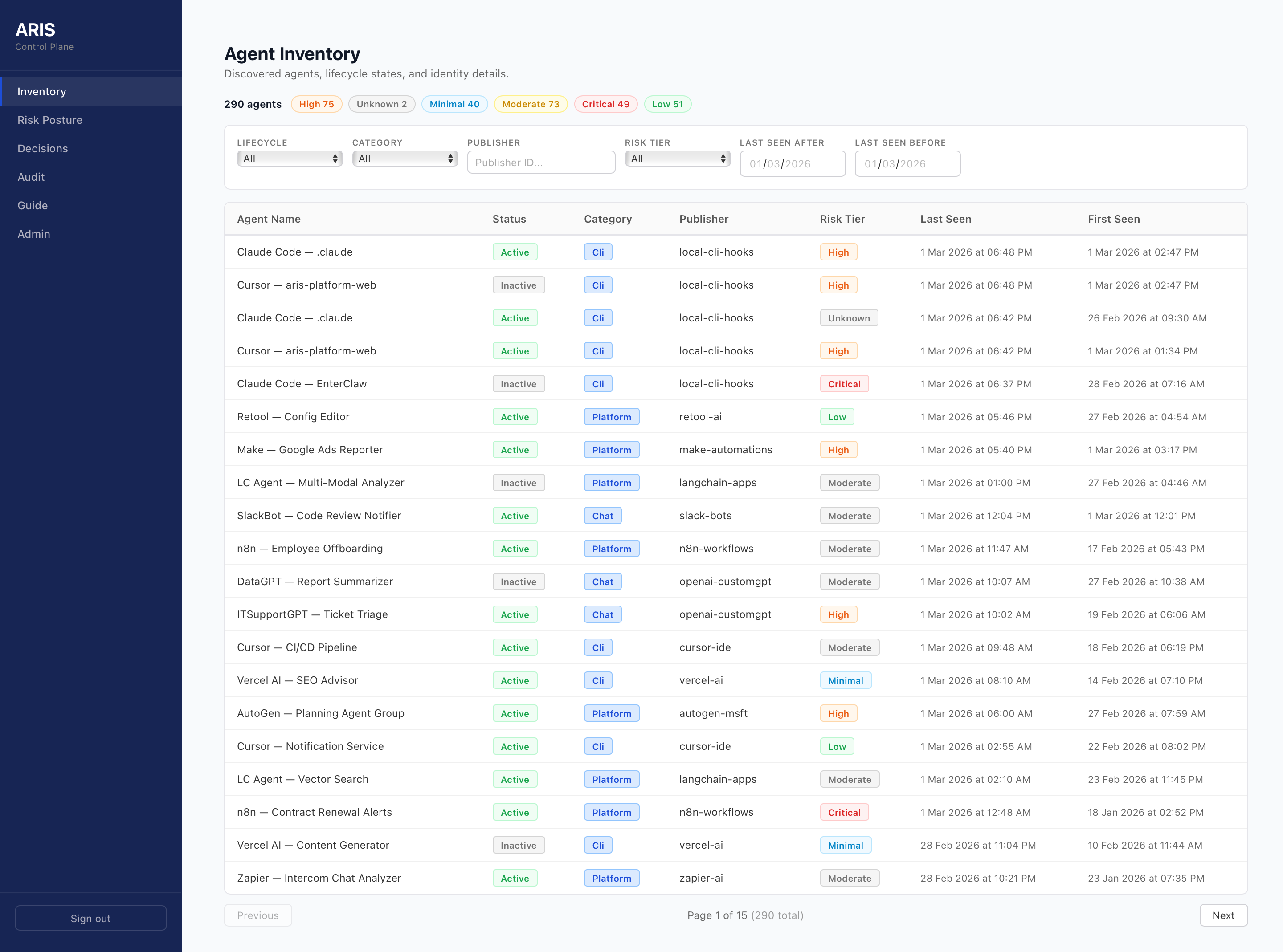Click Next to go to page 2

point(1223,915)
